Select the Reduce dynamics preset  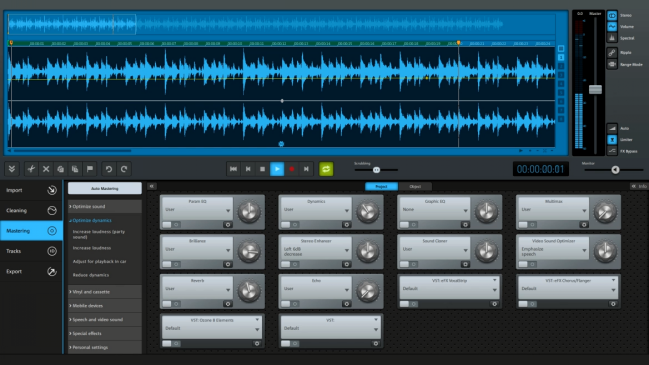click(x=91, y=275)
